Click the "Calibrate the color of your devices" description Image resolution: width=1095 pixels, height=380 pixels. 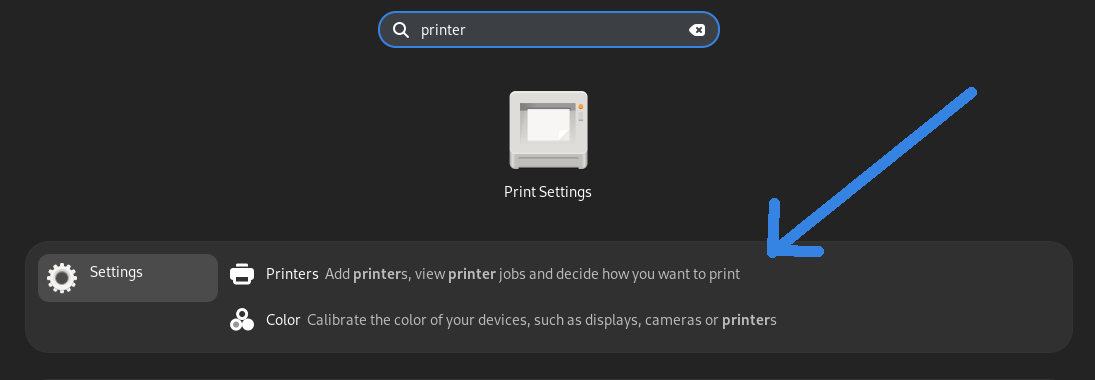(542, 320)
